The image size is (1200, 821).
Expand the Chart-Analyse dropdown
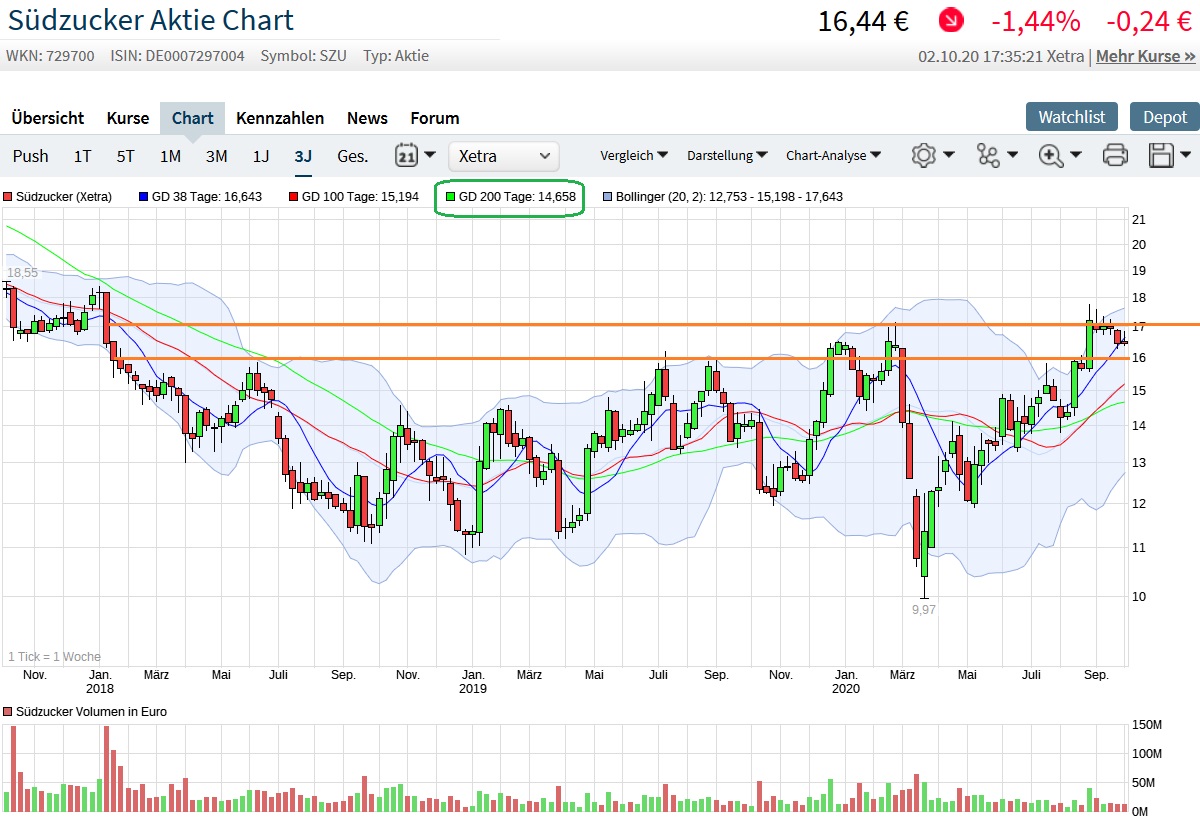tap(833, 156)
